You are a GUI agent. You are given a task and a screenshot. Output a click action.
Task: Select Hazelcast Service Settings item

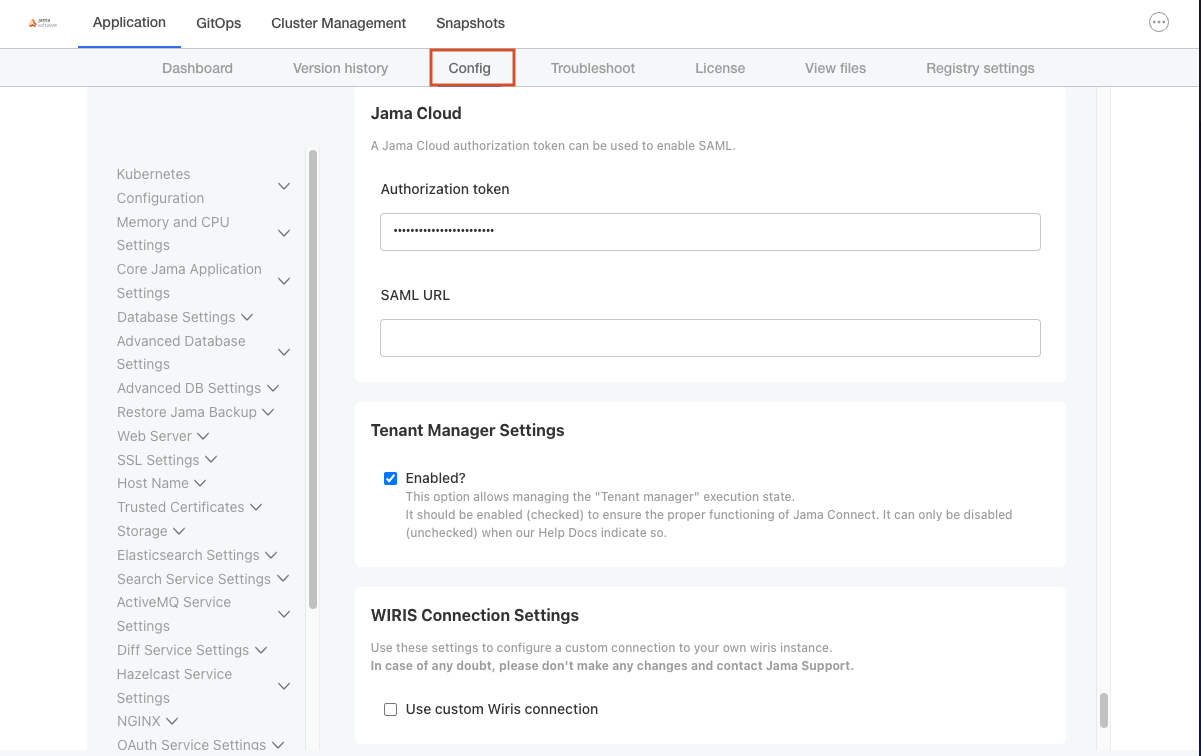[174, 686]
